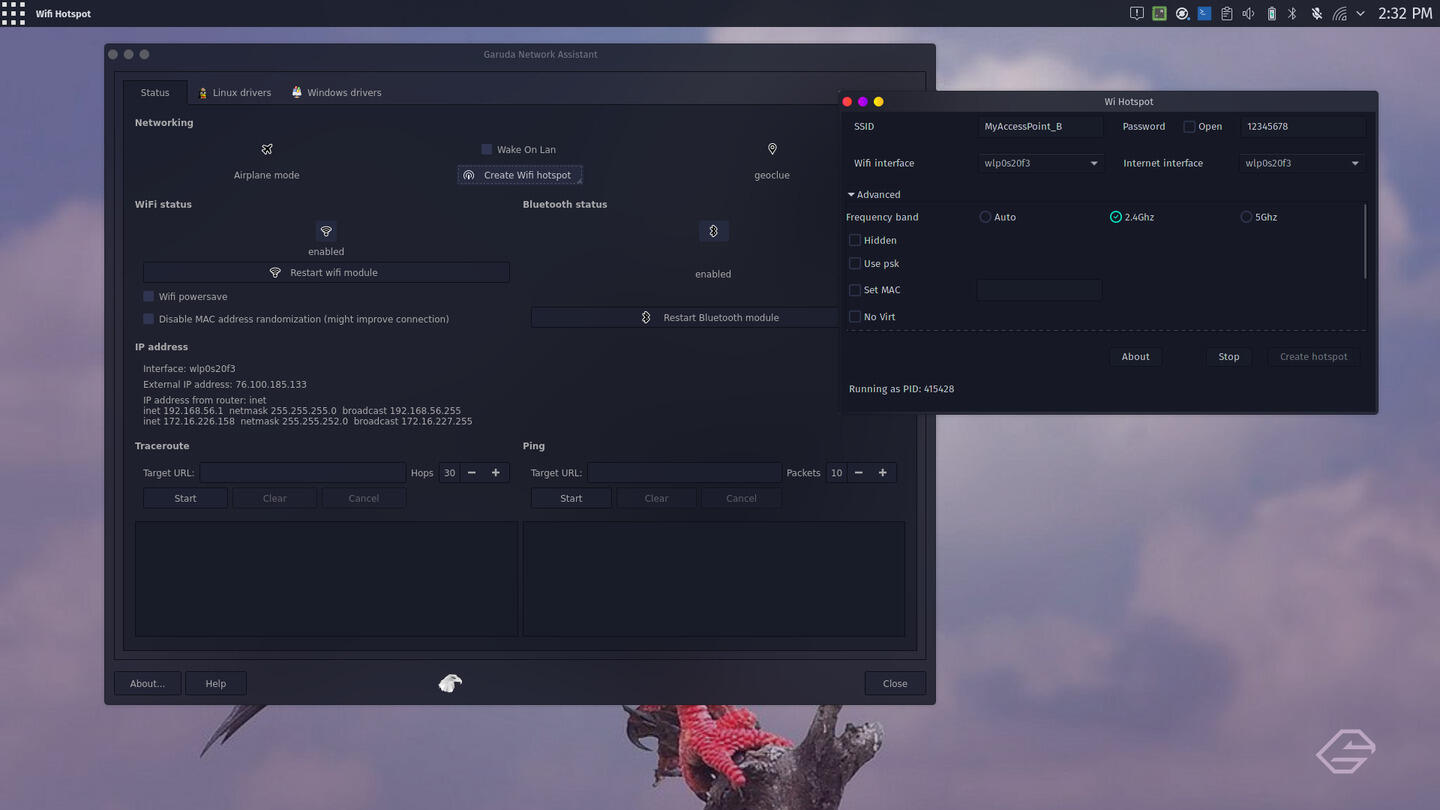Viewport: 1440px width, 810px height.
Task: Click the Airplane mode plane icon
Action: 267,149
